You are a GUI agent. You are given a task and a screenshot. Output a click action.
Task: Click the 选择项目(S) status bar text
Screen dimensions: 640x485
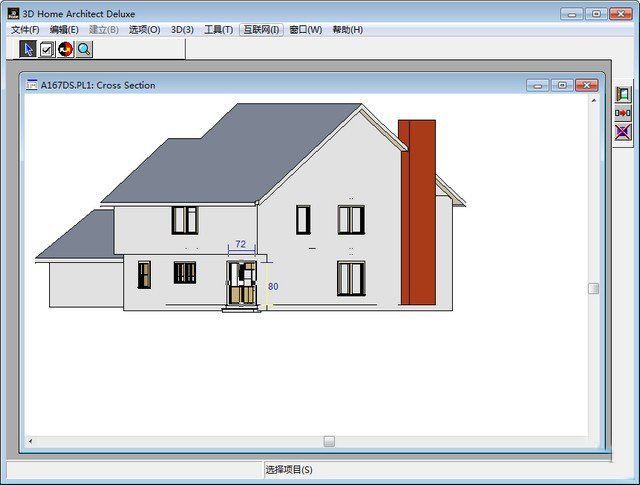coord(289,469)
